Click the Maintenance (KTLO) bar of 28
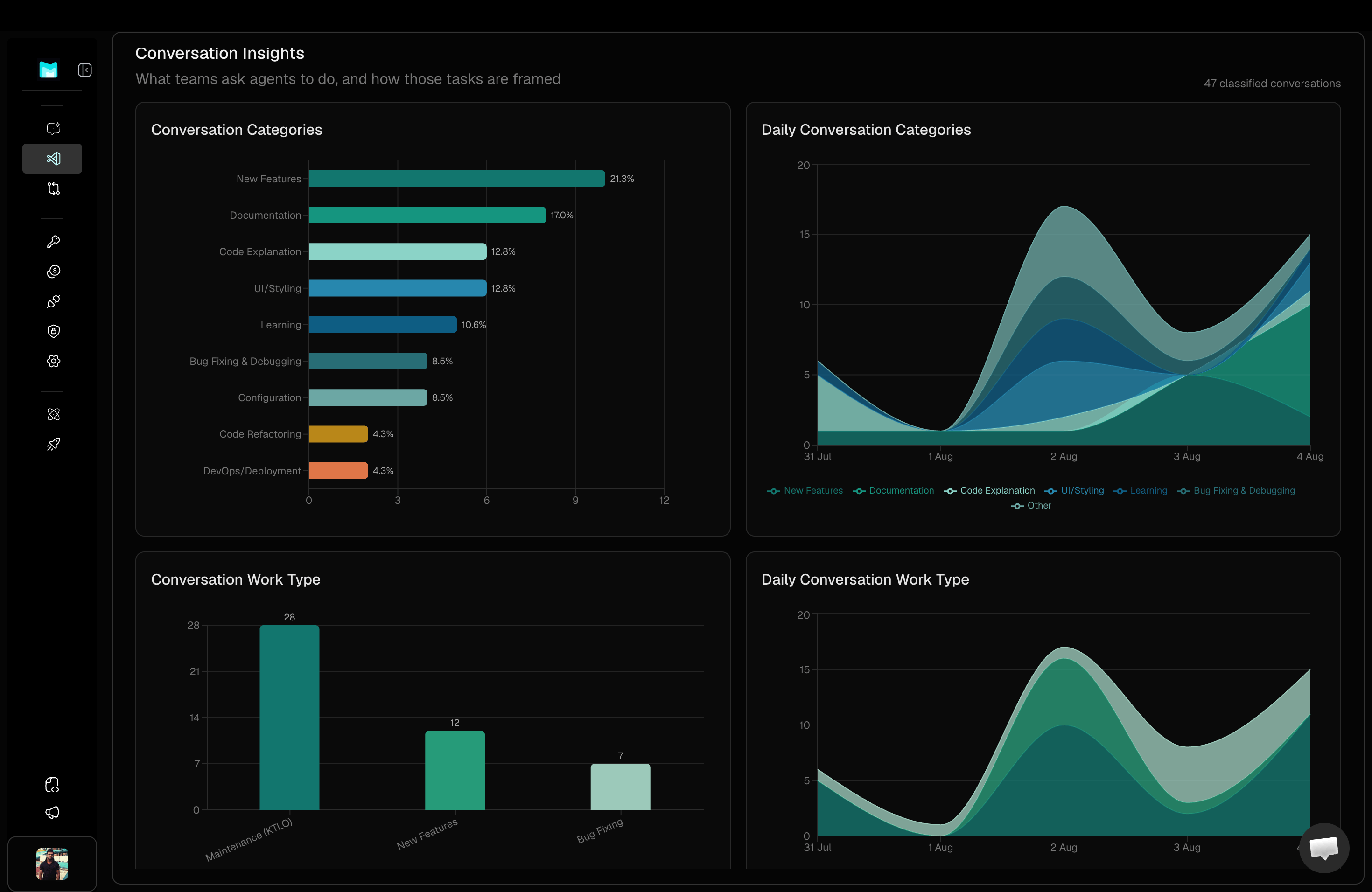The image size is (1372, 892). tap(289, 718)
